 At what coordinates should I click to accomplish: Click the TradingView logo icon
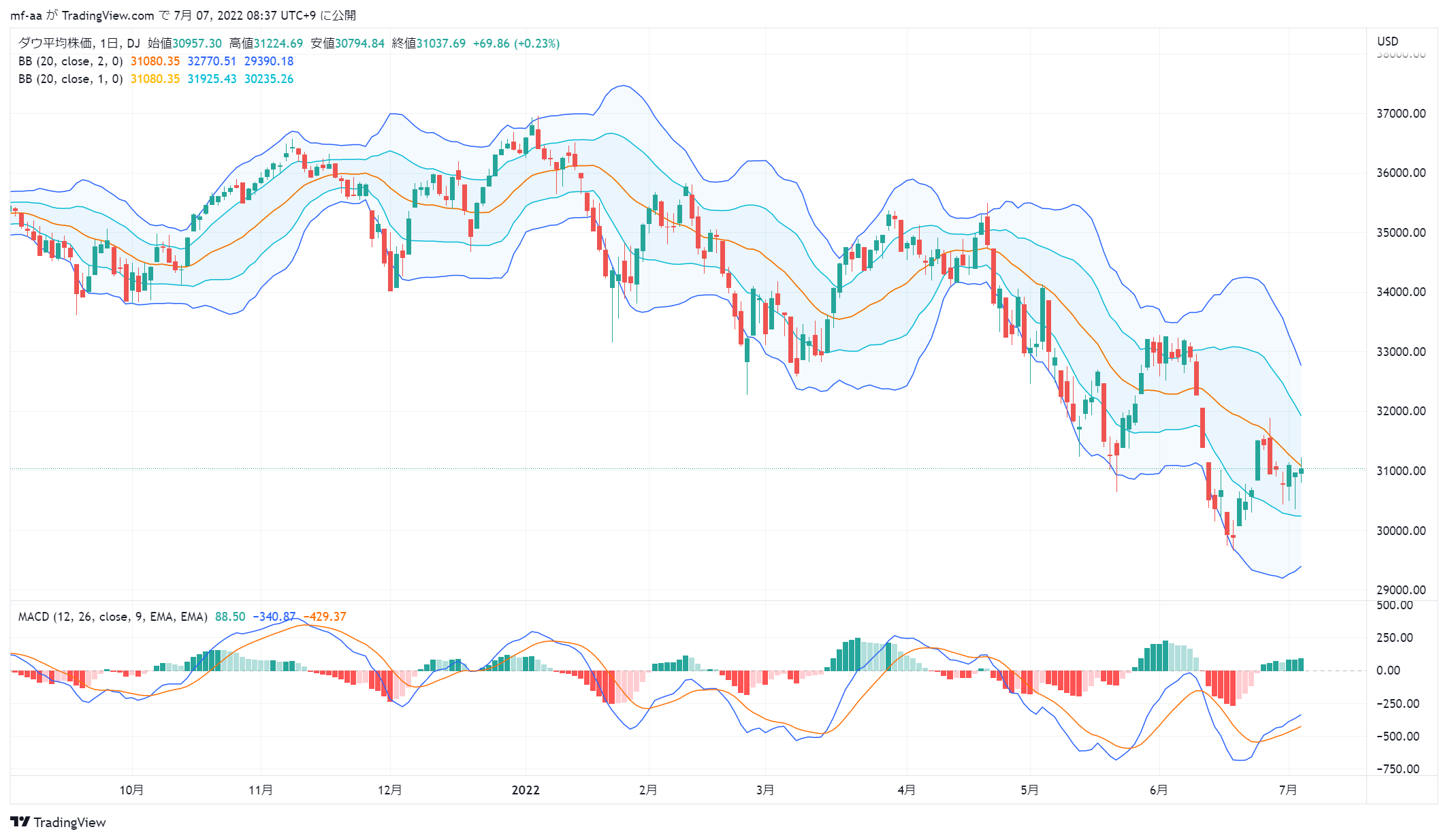[20, 822]
